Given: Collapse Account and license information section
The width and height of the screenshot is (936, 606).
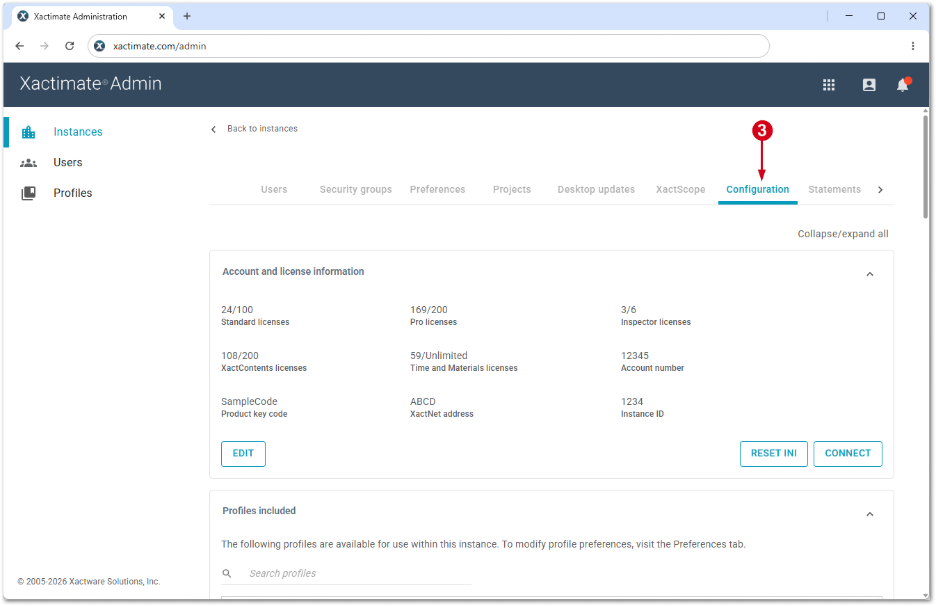Looking at the screenshot, I should pos(870,274).
